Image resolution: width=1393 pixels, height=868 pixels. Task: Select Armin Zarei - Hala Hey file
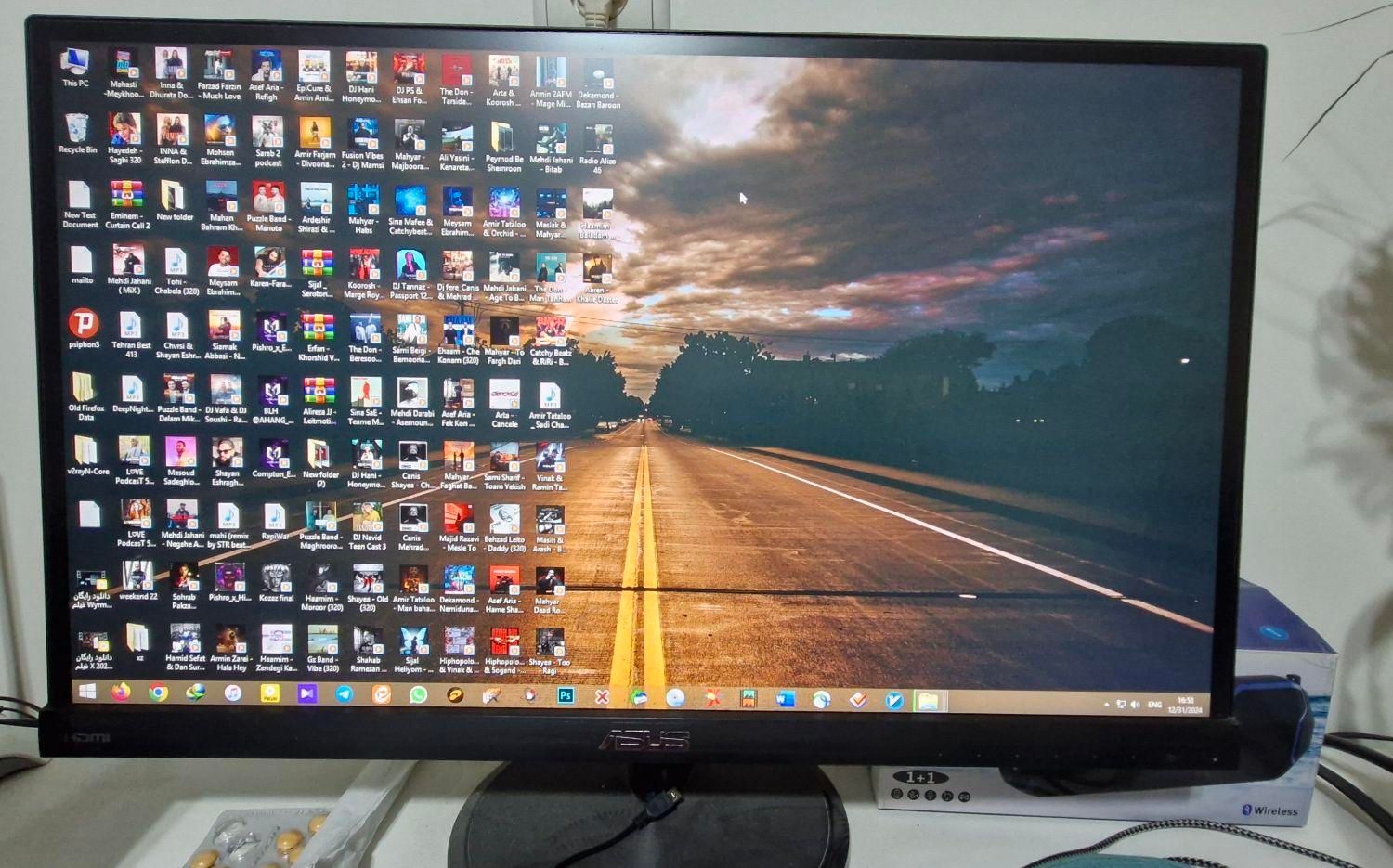229,647
